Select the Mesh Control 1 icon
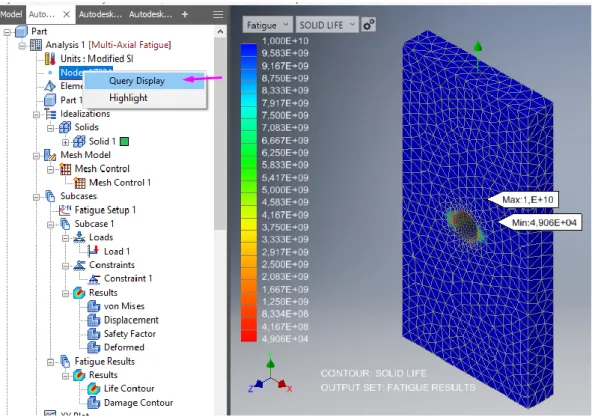This screenshot has height=417, width=592. 80,183
